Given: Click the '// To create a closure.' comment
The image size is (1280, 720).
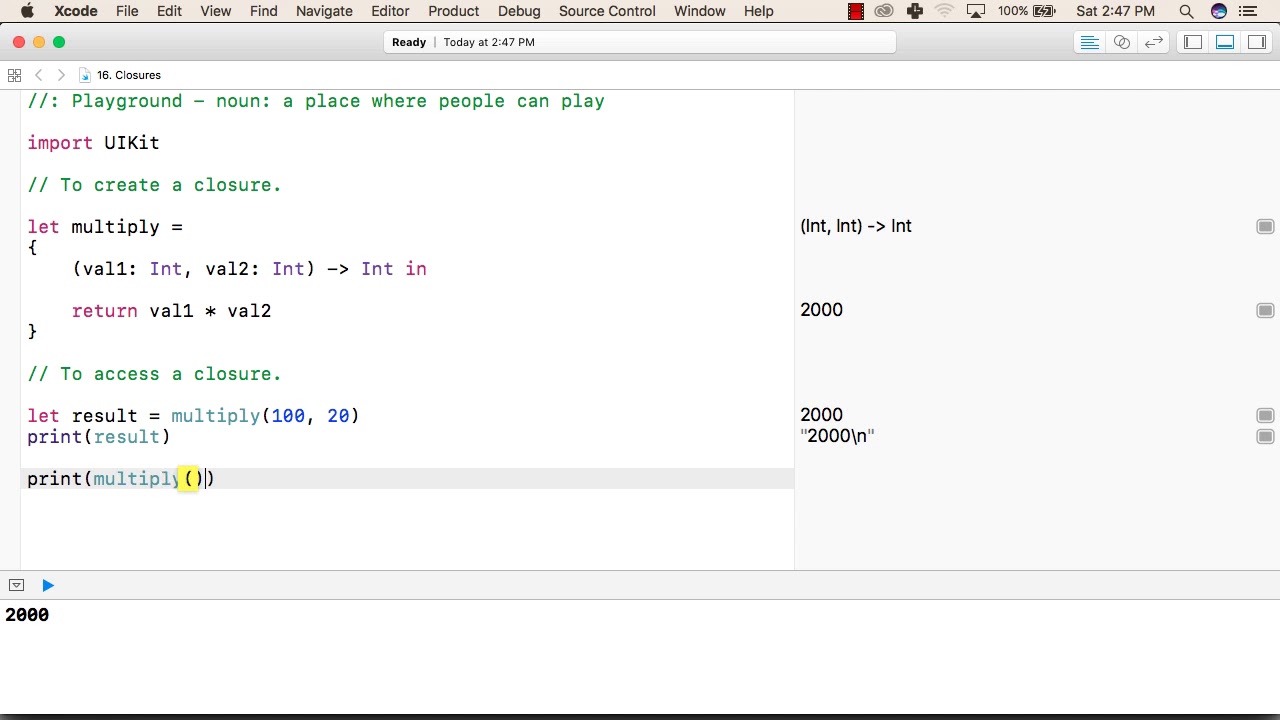Looking at the screenshot, I should click(x=155, y=185).
